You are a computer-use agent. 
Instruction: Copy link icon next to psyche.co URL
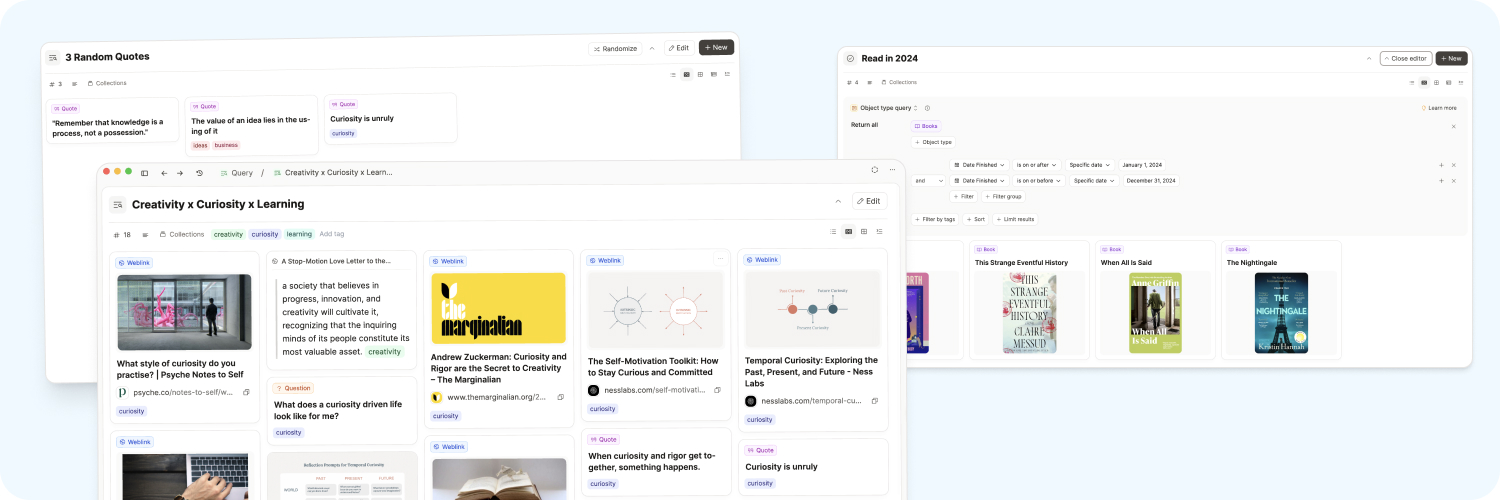(246, 393)
